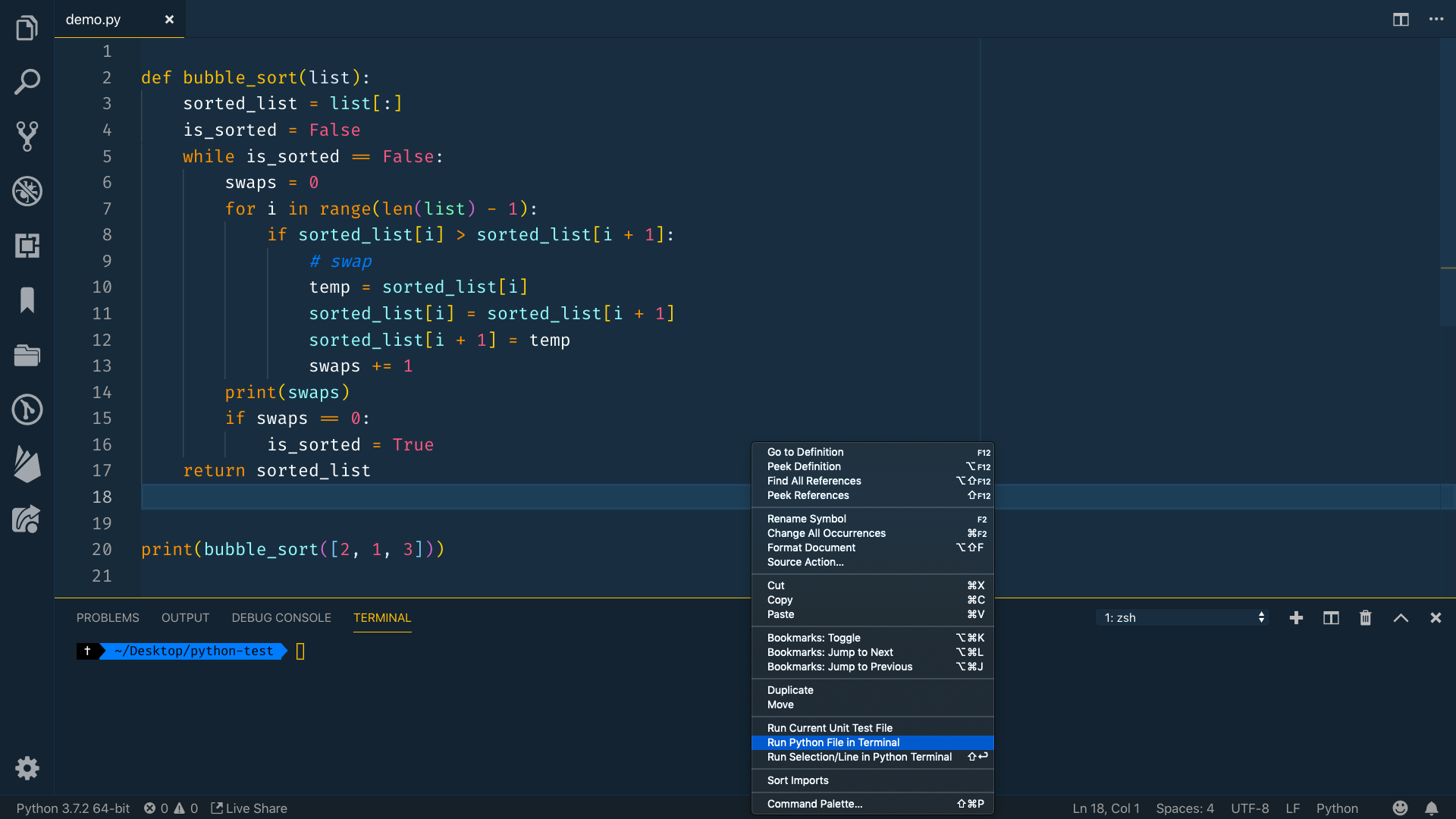Open the notifications bell
Image resolution: width=1456 pixels, height=819 pixels.
click(x=1432, y=808)
